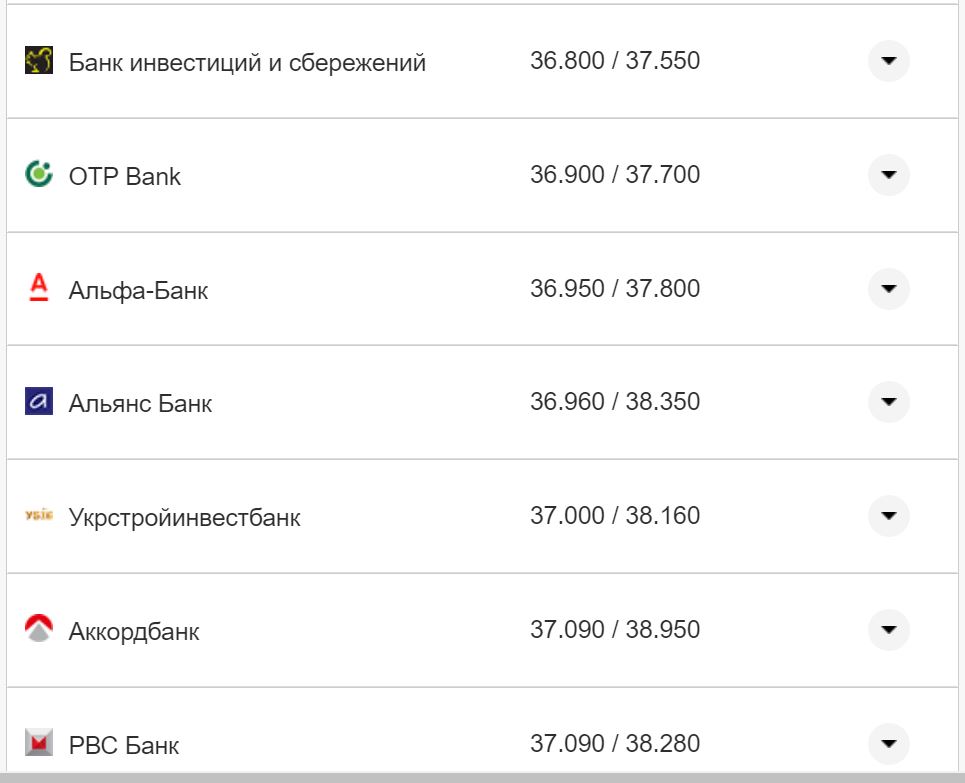Viewport: 965px width, 783px height.
Task: Expand OTP Bank rate details
Action: (x=888, y=175)
